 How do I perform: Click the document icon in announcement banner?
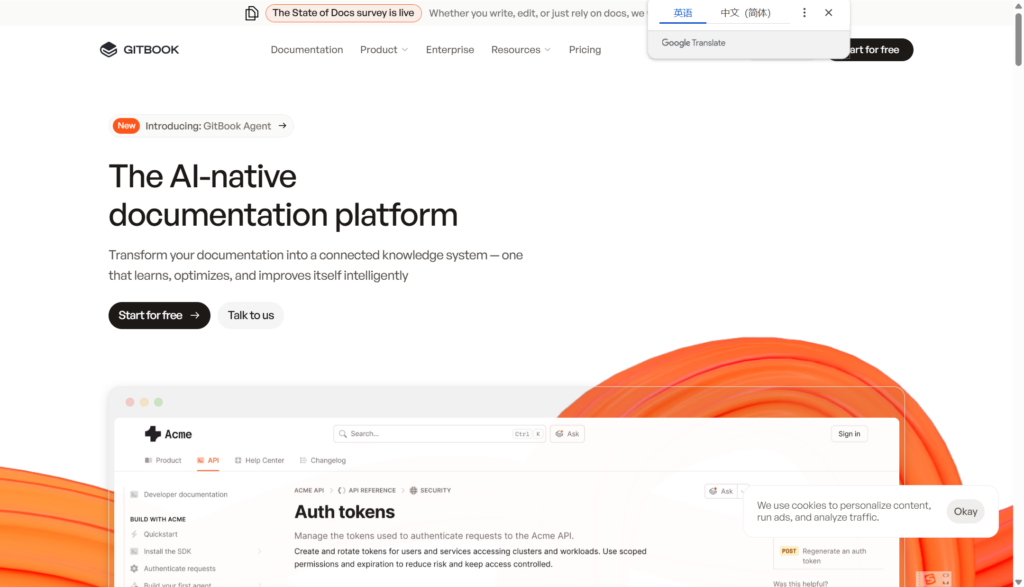pos(252,13)
